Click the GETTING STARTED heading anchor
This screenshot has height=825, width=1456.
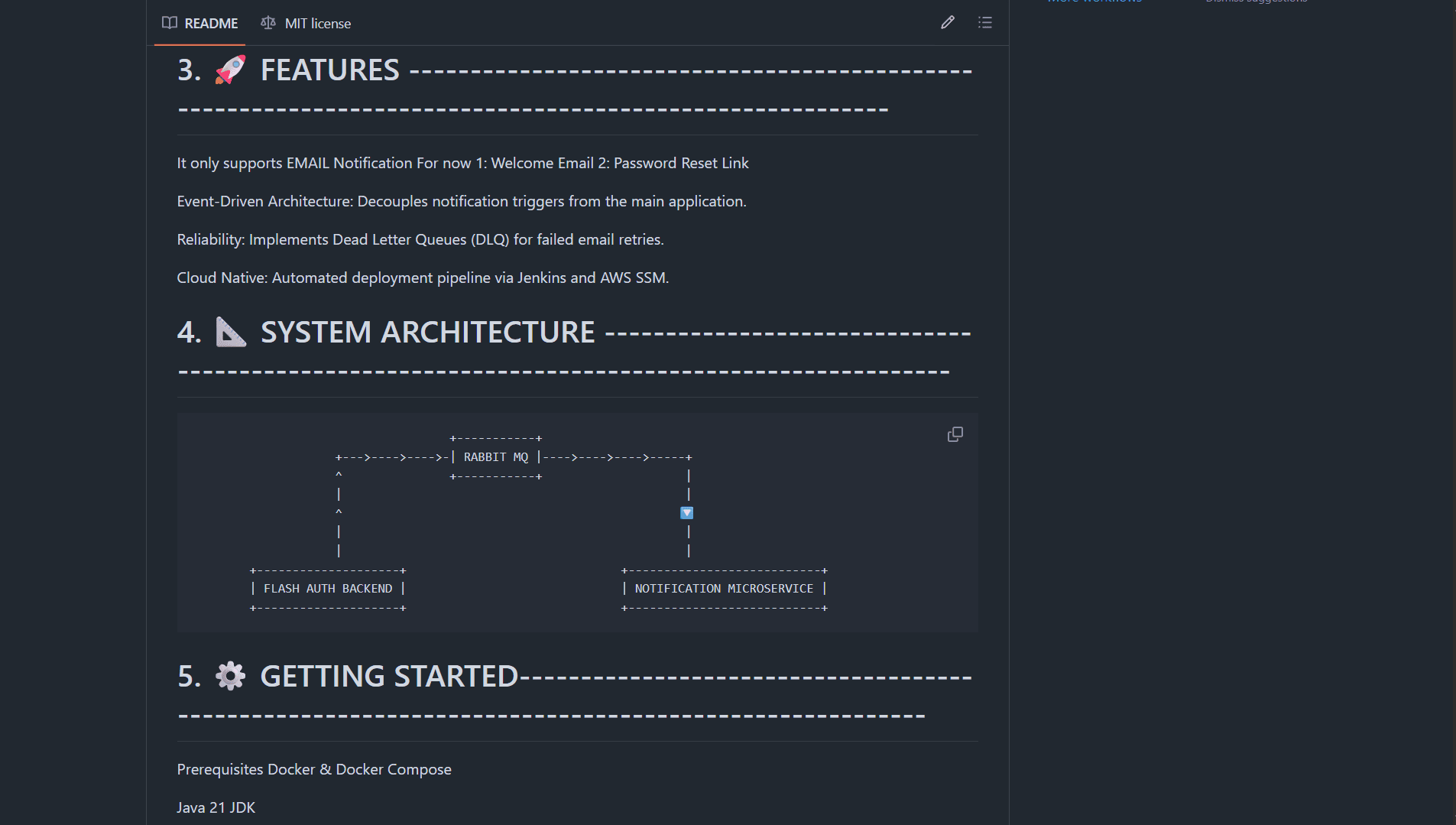pos(389,676)
